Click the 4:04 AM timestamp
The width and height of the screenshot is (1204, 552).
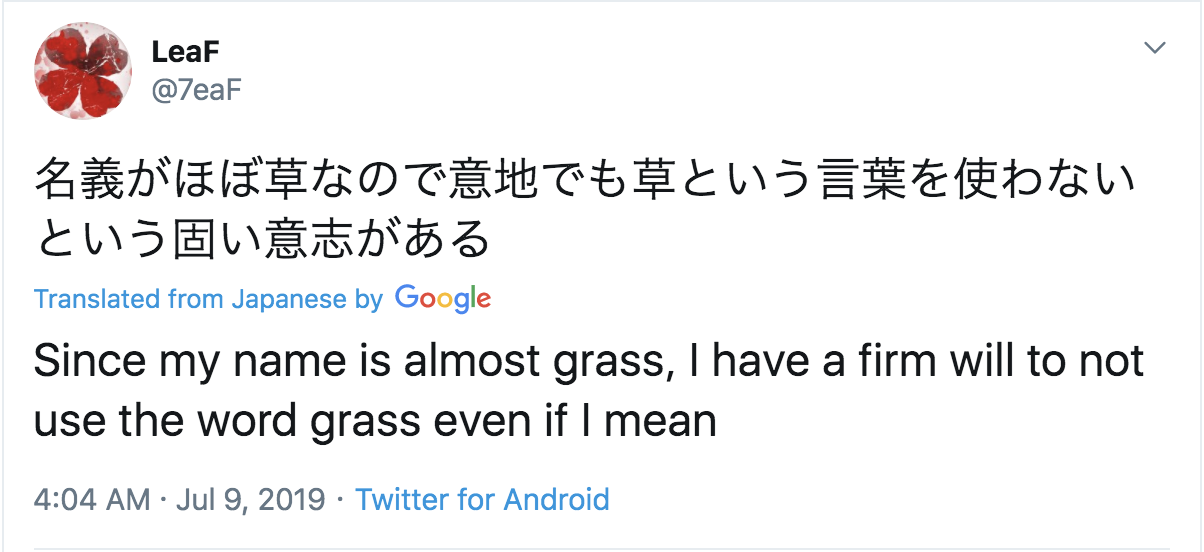click(91, 499)
